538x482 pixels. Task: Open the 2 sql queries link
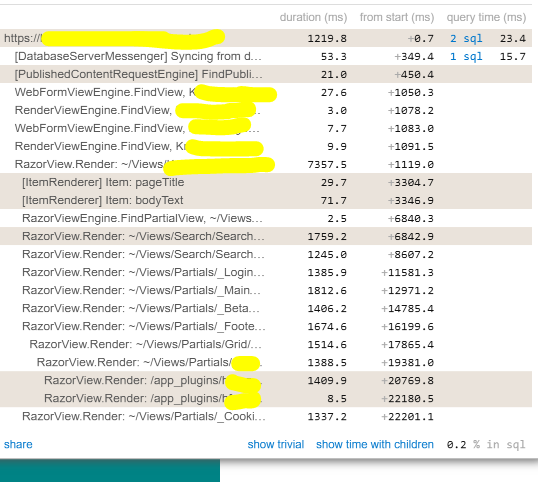466,38
